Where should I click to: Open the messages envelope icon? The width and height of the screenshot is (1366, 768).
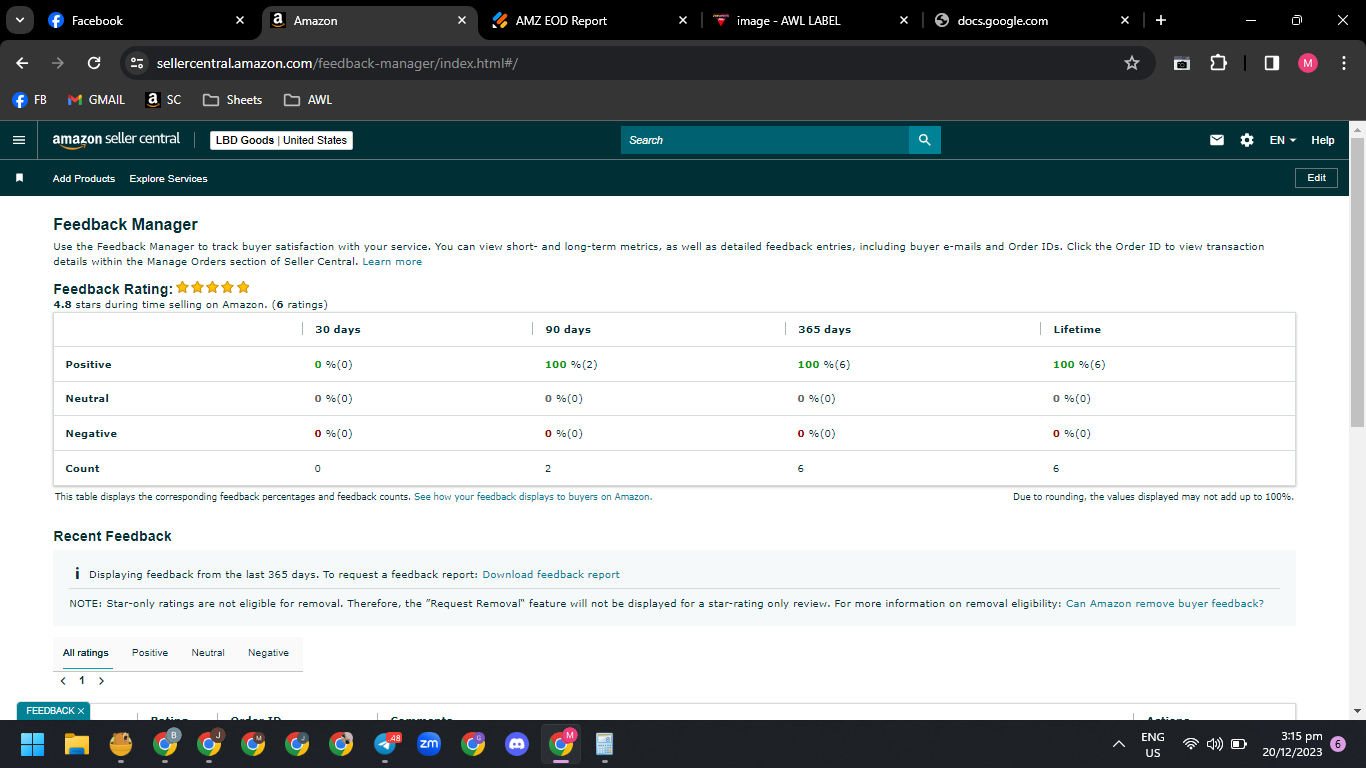click(1217, 140)
